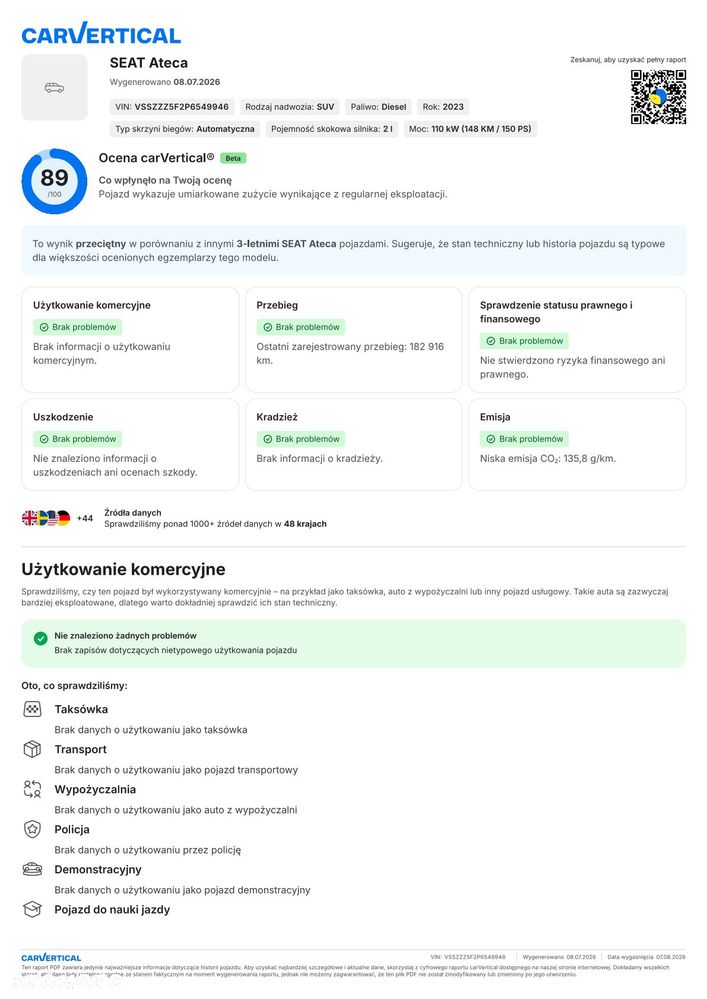Click the country flags source icons
Viewport: 707px width, 999px height.
point(46,518)
